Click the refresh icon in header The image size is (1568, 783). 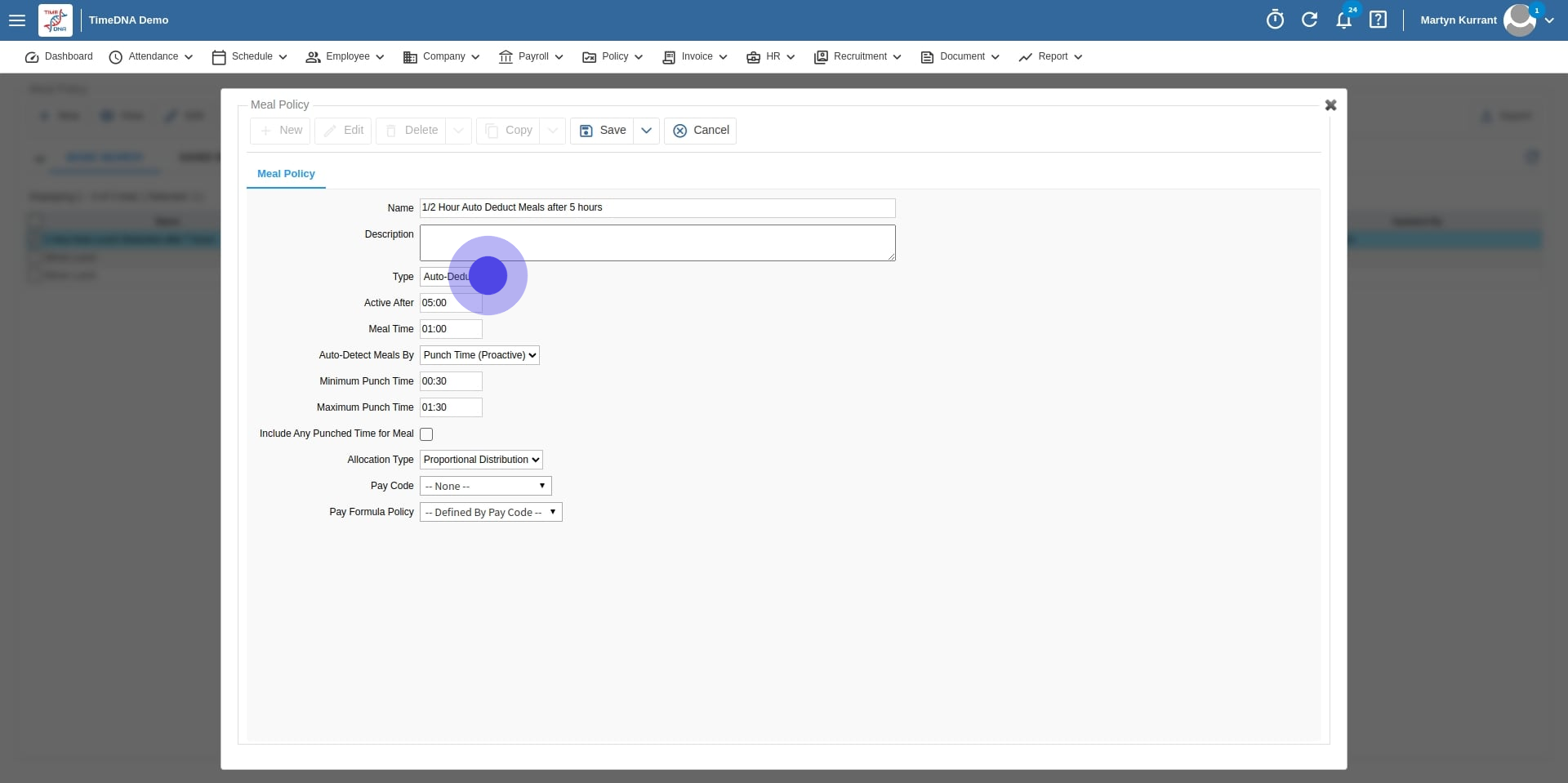pyautogui.click(x=1309, y=20)
